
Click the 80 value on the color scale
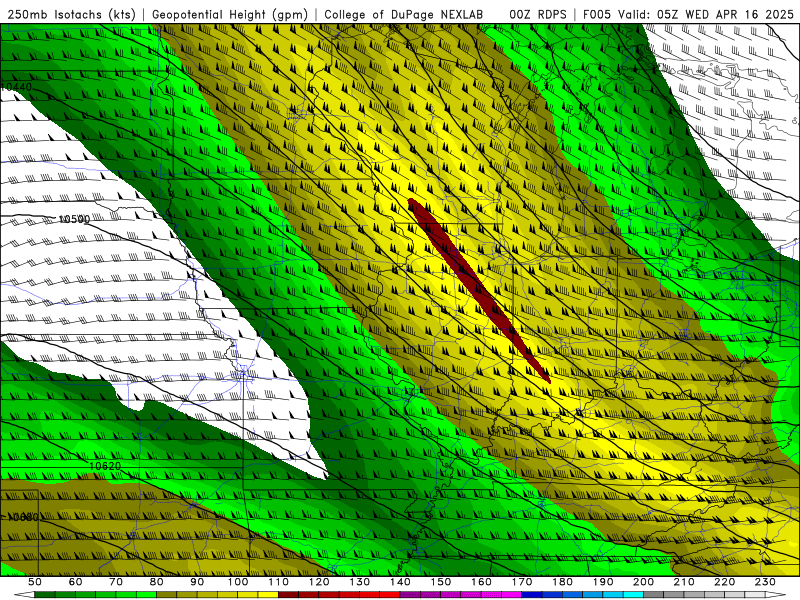[x=157, y=582]
